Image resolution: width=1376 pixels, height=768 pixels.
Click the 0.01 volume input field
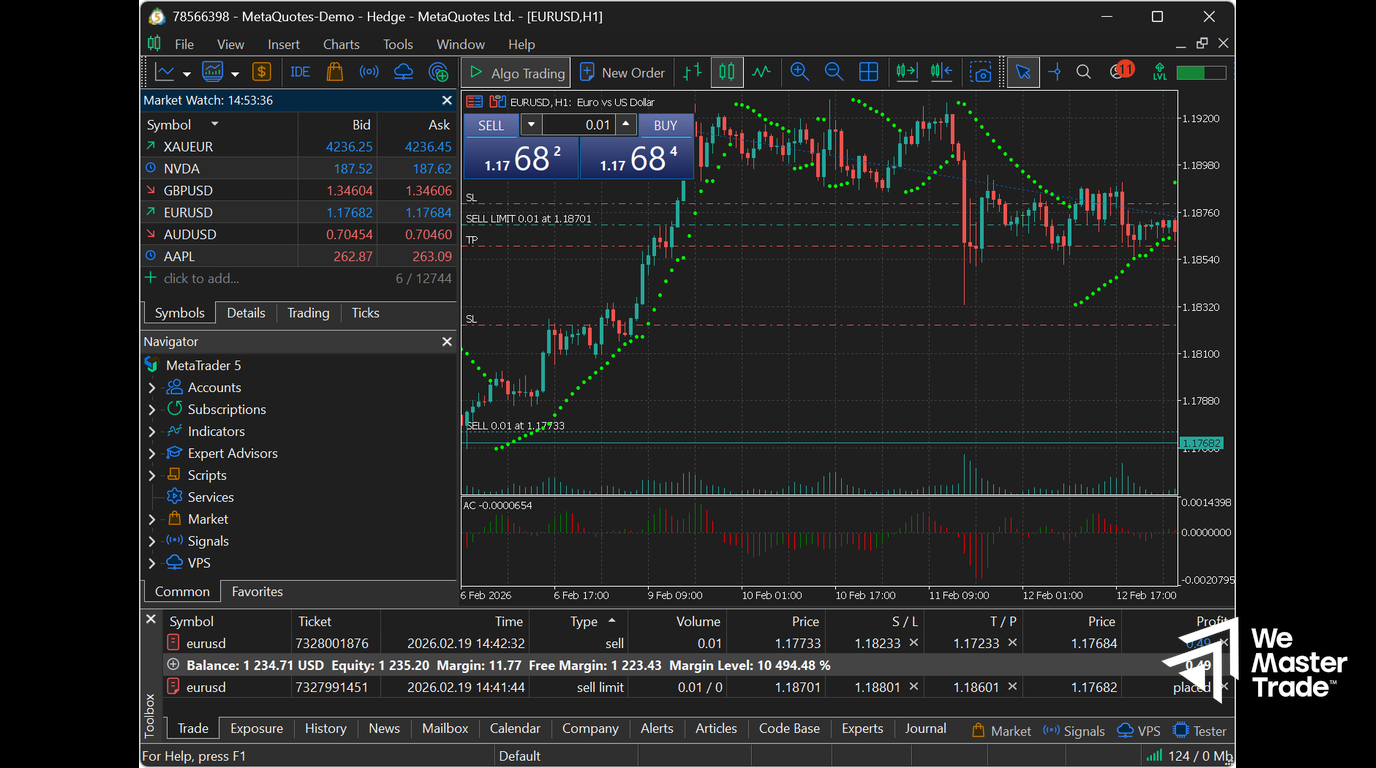point(578,125)
